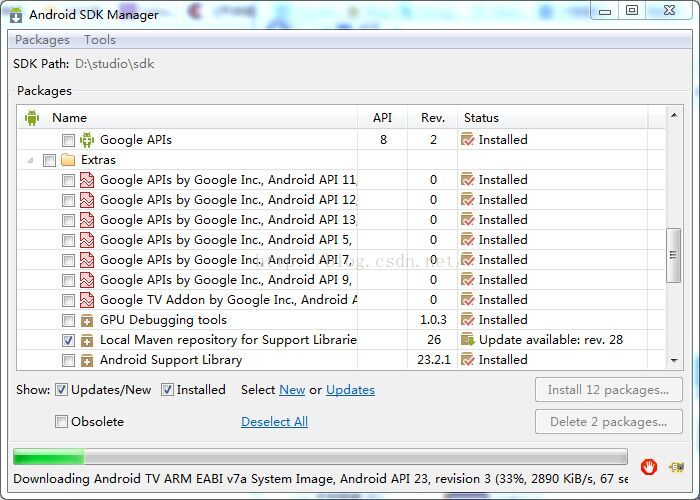This screenshot has height=500, width=700.
Task: Open the Packages menu
Action: click(x=42, y=40)
